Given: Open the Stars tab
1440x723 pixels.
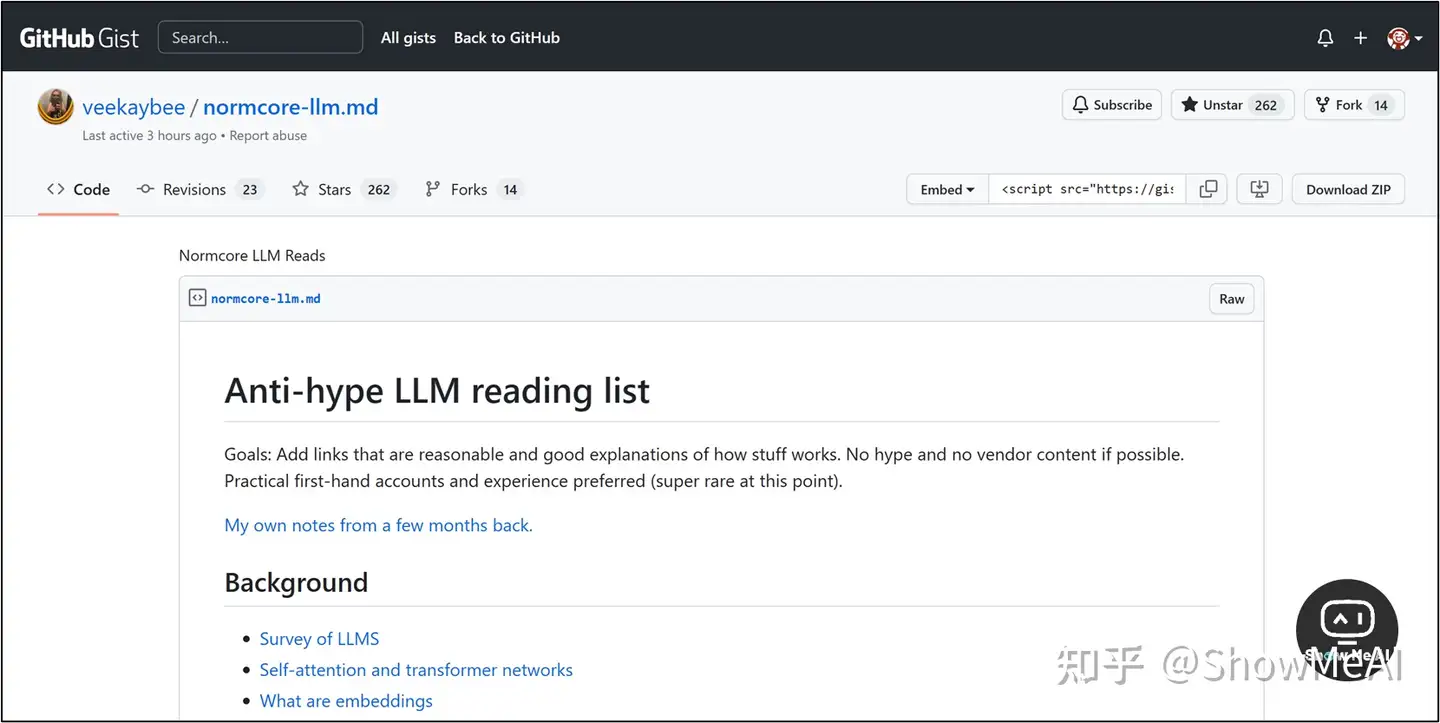Looking at the screenshot, I should tap(344, 189).
